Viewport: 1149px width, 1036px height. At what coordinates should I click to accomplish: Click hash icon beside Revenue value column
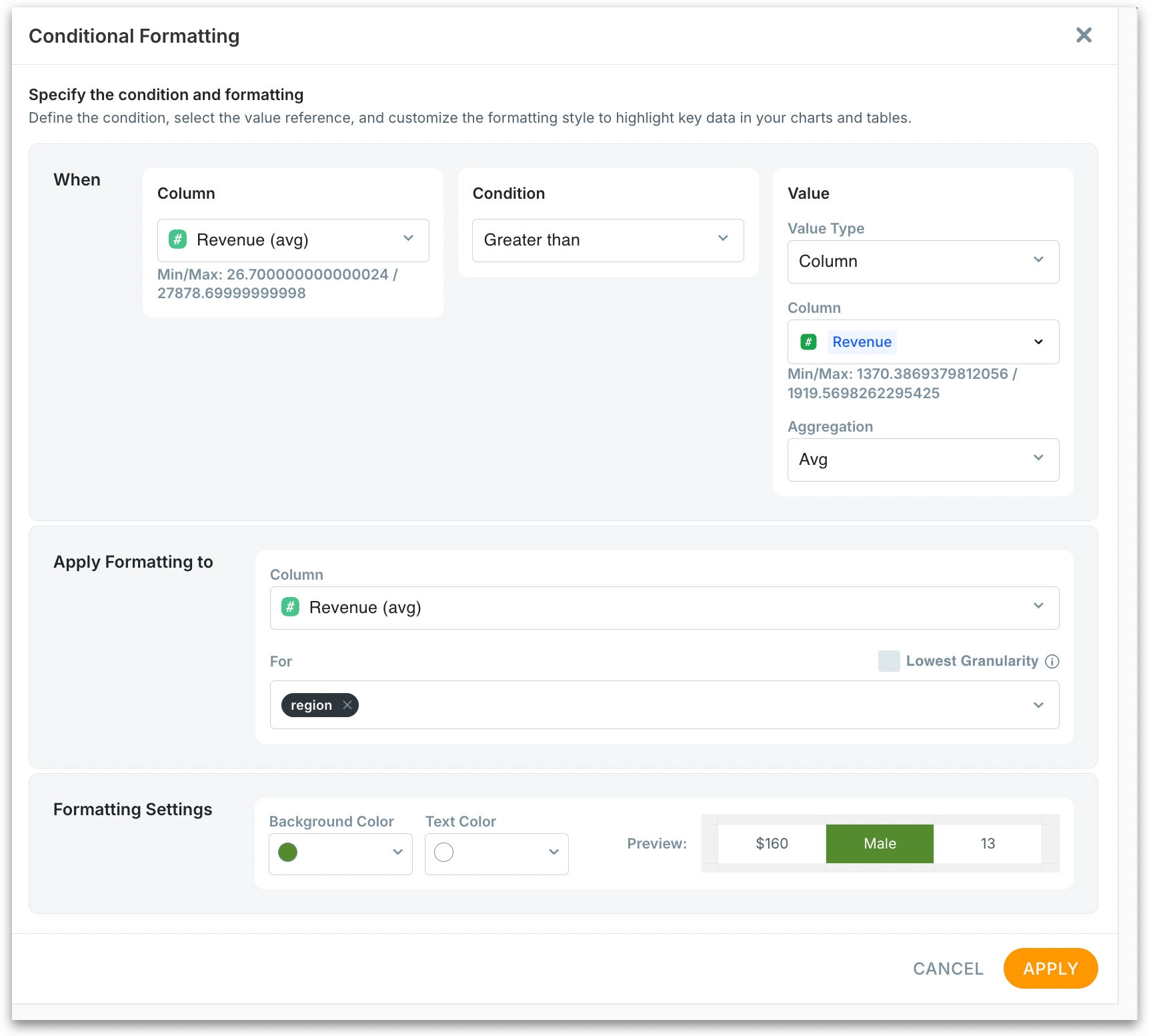tap(808, 342)
